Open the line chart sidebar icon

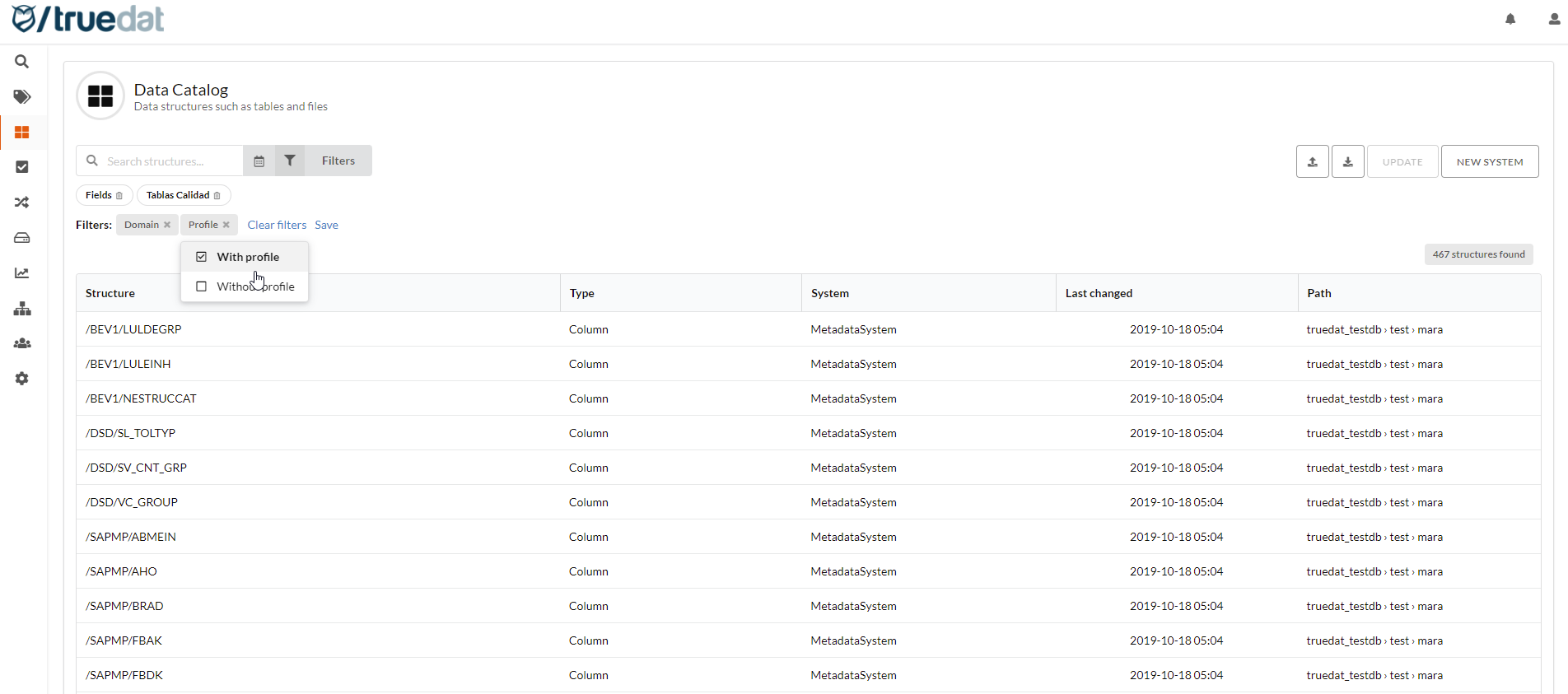22,273
